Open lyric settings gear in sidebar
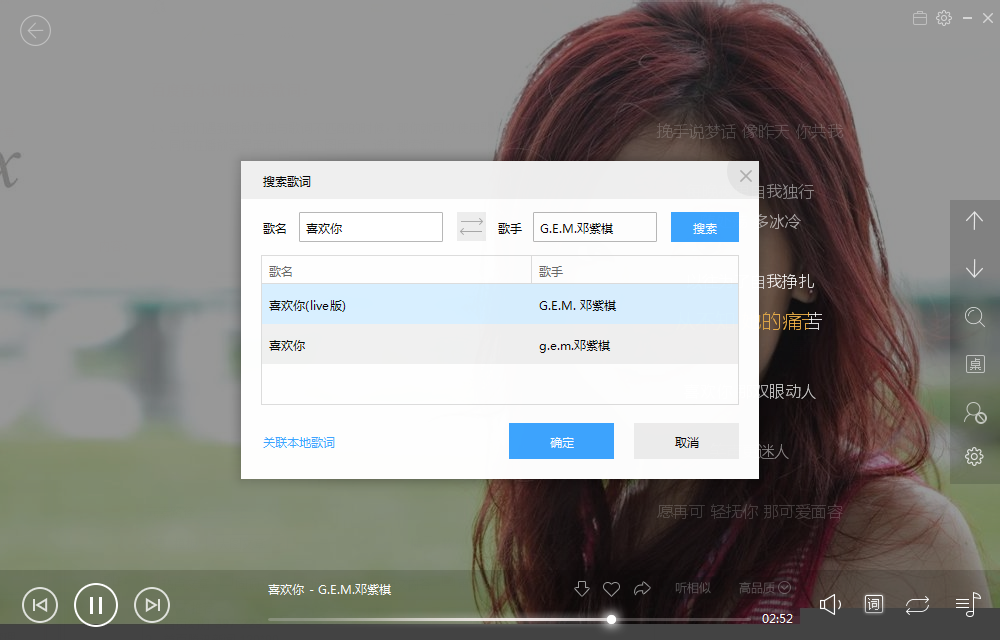 point(974,456)
